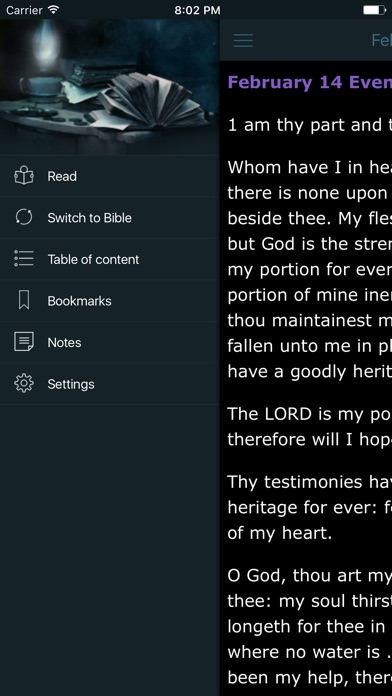Tap the February 14 Evening heading

(x=310, y=83)
